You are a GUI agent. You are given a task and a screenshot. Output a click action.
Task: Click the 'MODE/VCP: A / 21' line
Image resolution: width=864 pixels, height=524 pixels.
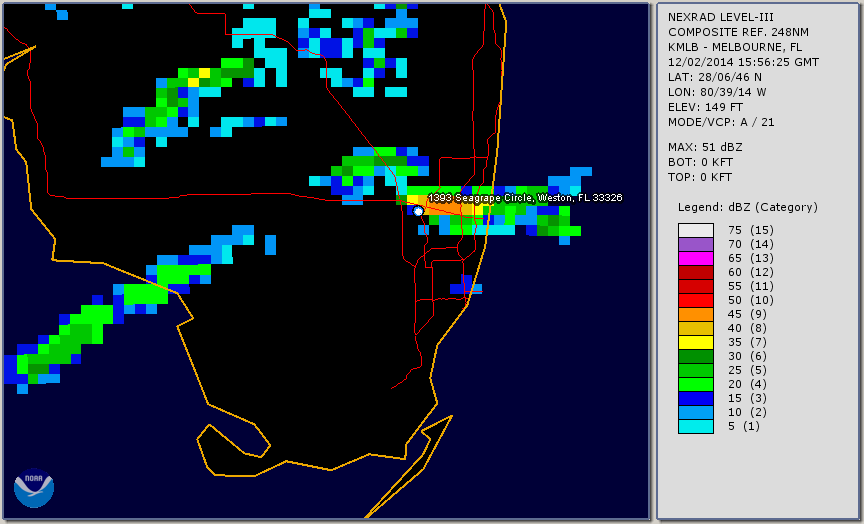[721, 122]
